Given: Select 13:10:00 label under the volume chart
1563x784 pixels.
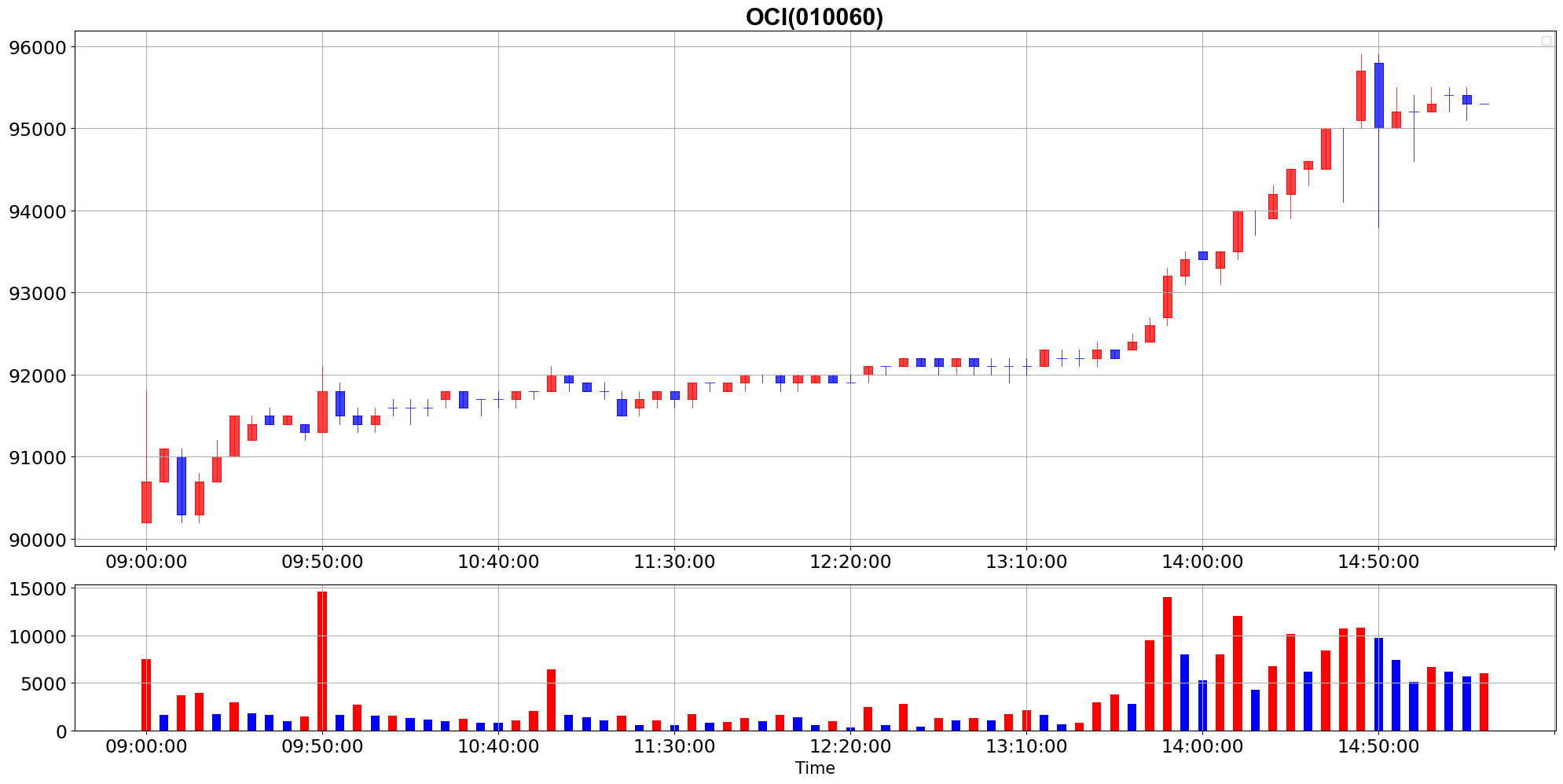Looking at the screenshot, I should point(1026,746).
